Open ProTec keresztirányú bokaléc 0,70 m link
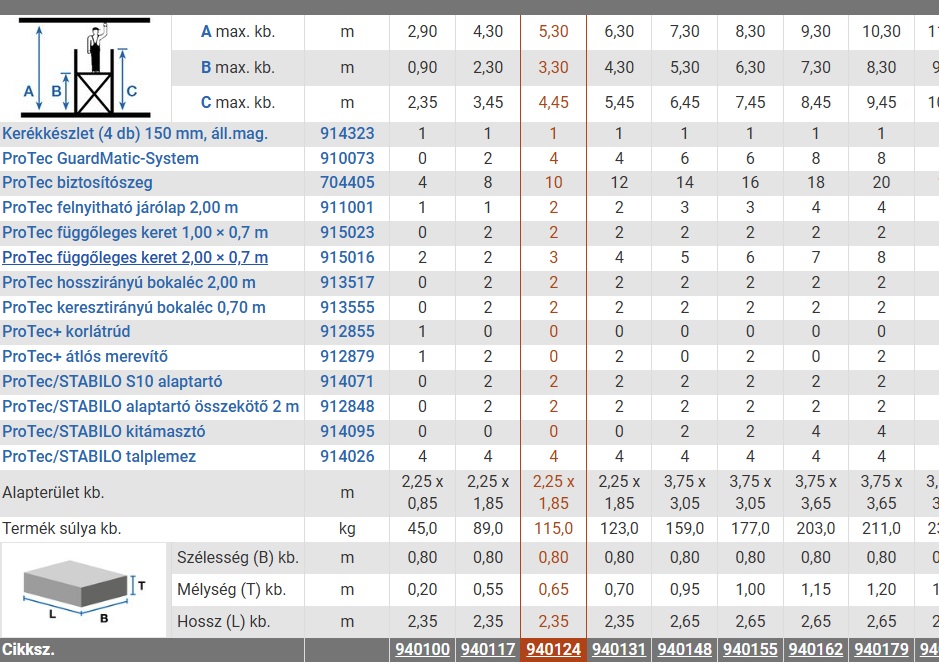Image resolution: width=939 pixels, height=662 pixels. click(134, 307)
